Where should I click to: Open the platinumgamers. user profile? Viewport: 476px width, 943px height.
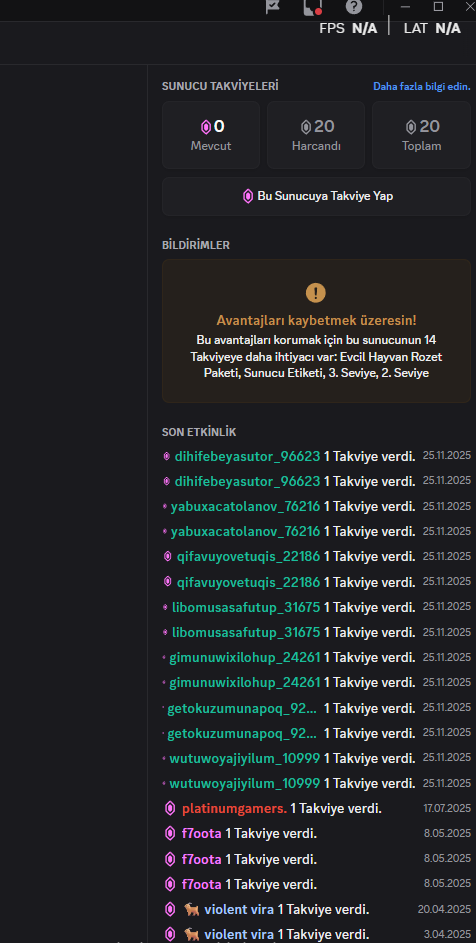click(235, 809)
